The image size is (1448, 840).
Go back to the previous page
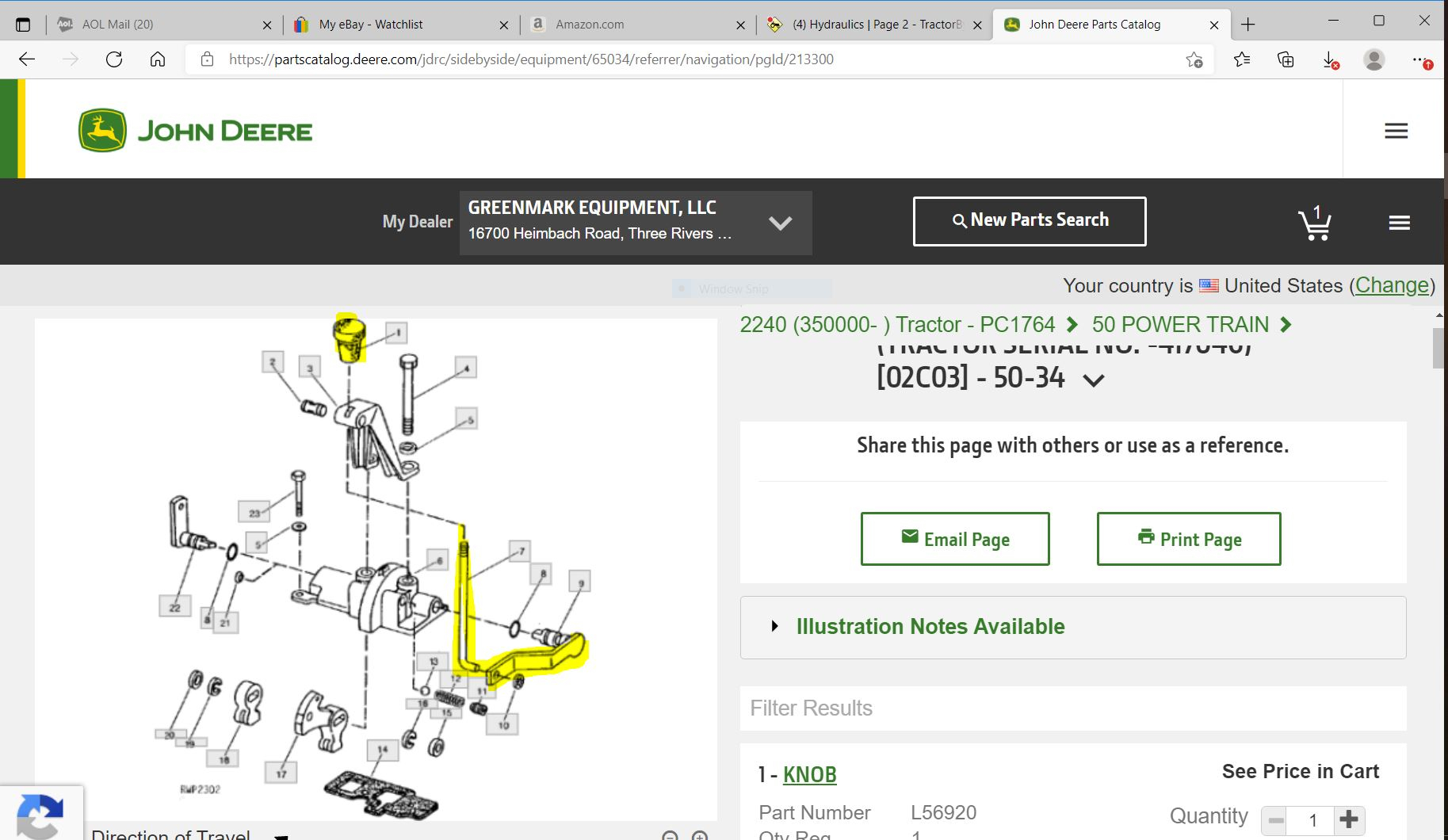27,59
